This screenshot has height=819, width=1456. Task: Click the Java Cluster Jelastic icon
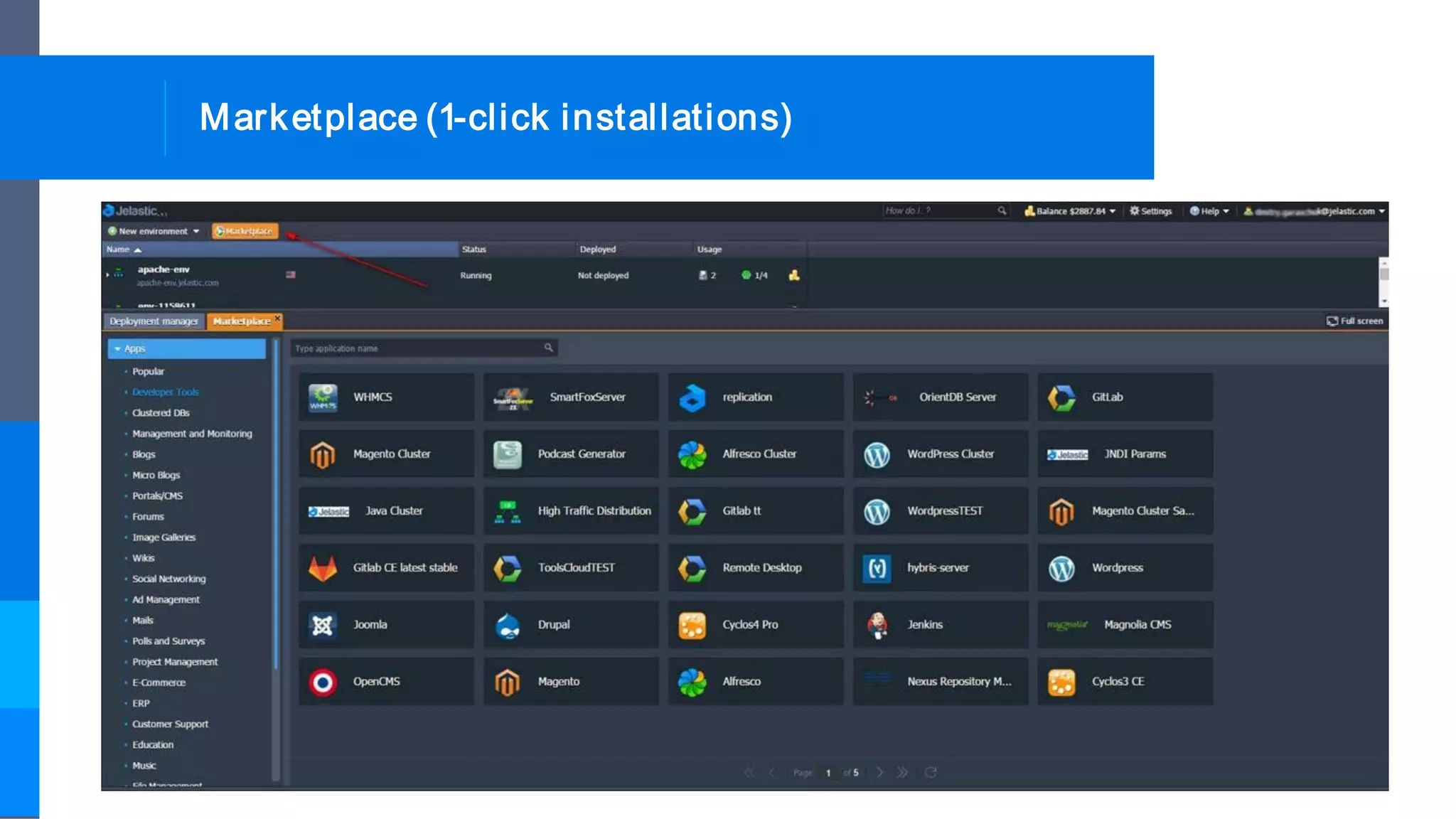328,511
